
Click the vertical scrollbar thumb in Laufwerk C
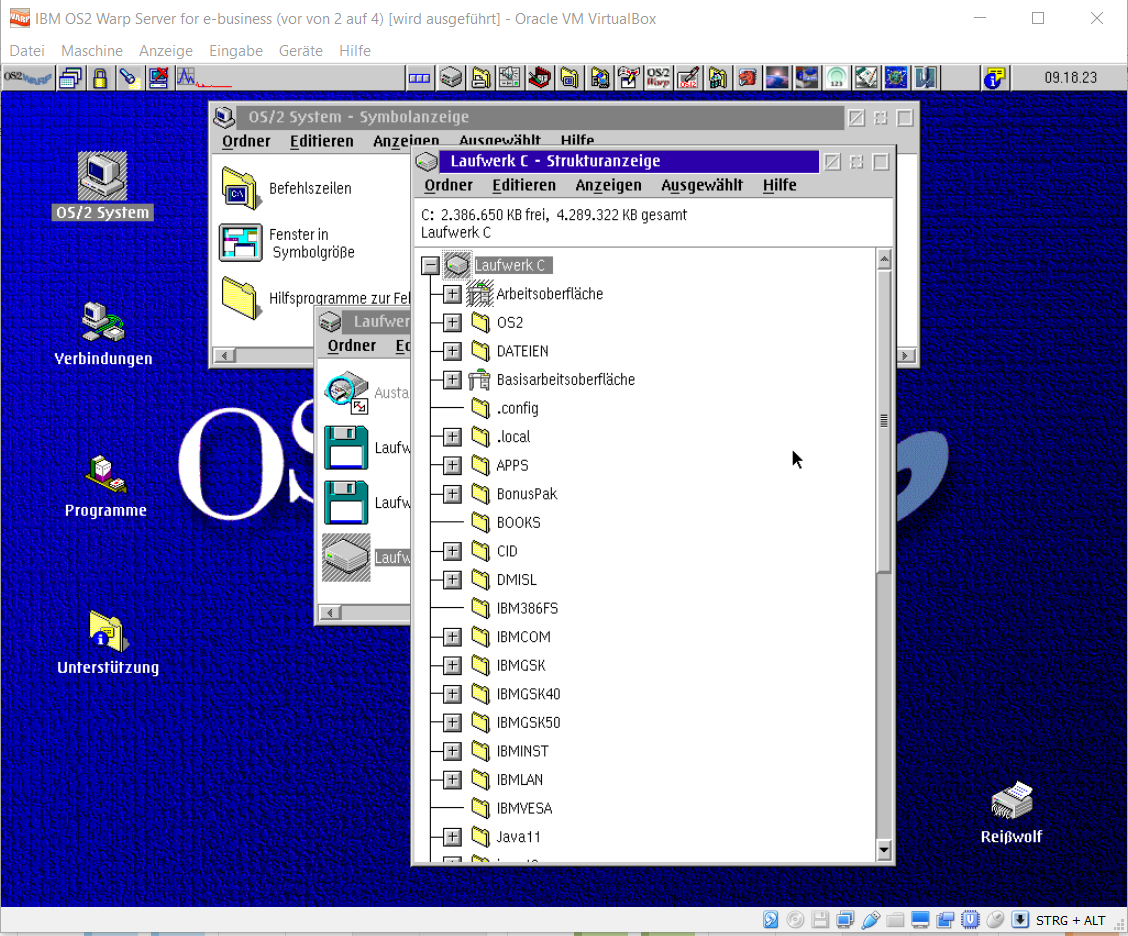883,421
